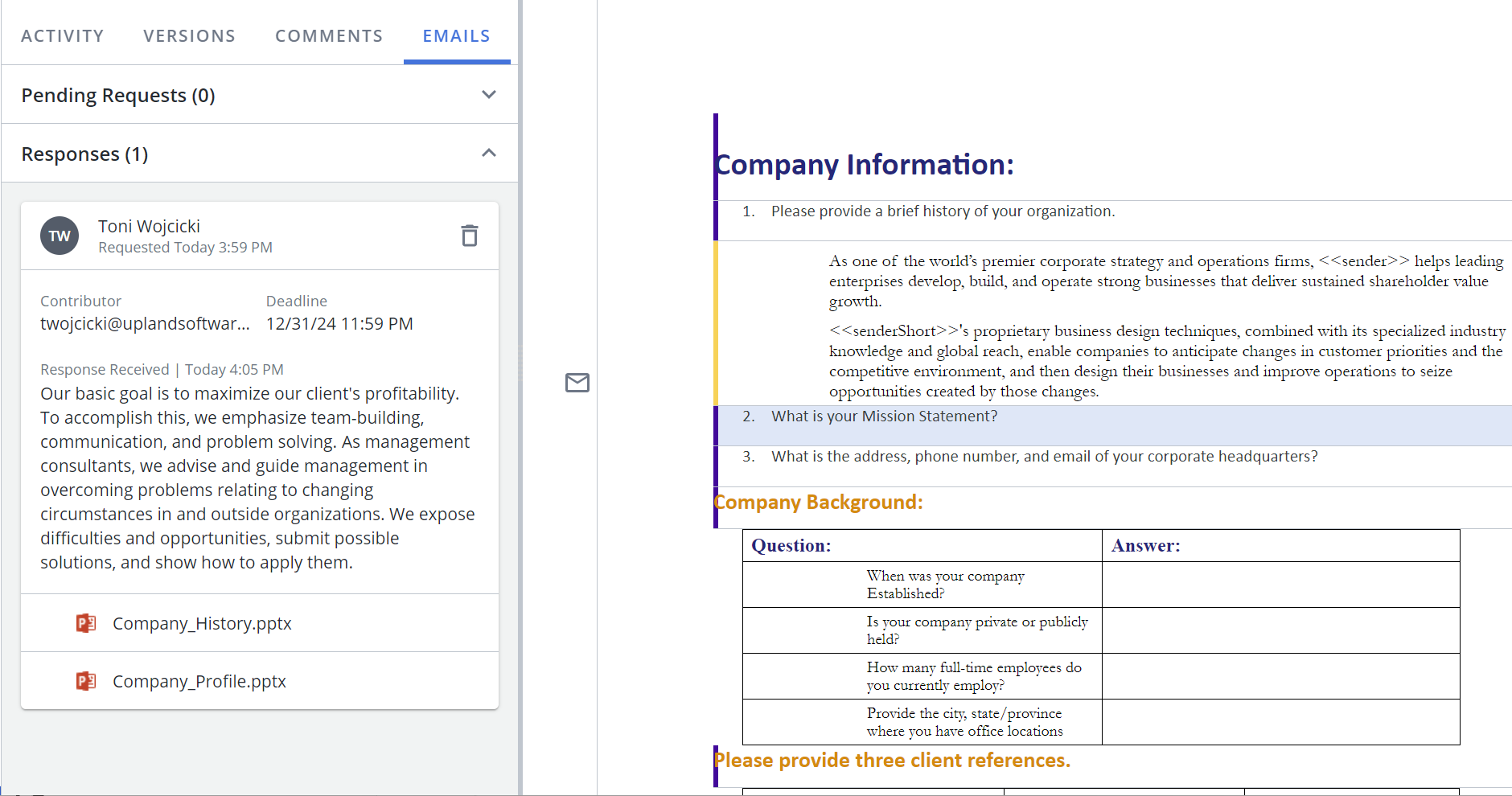Select question 1 about organization history

(943, 211)
